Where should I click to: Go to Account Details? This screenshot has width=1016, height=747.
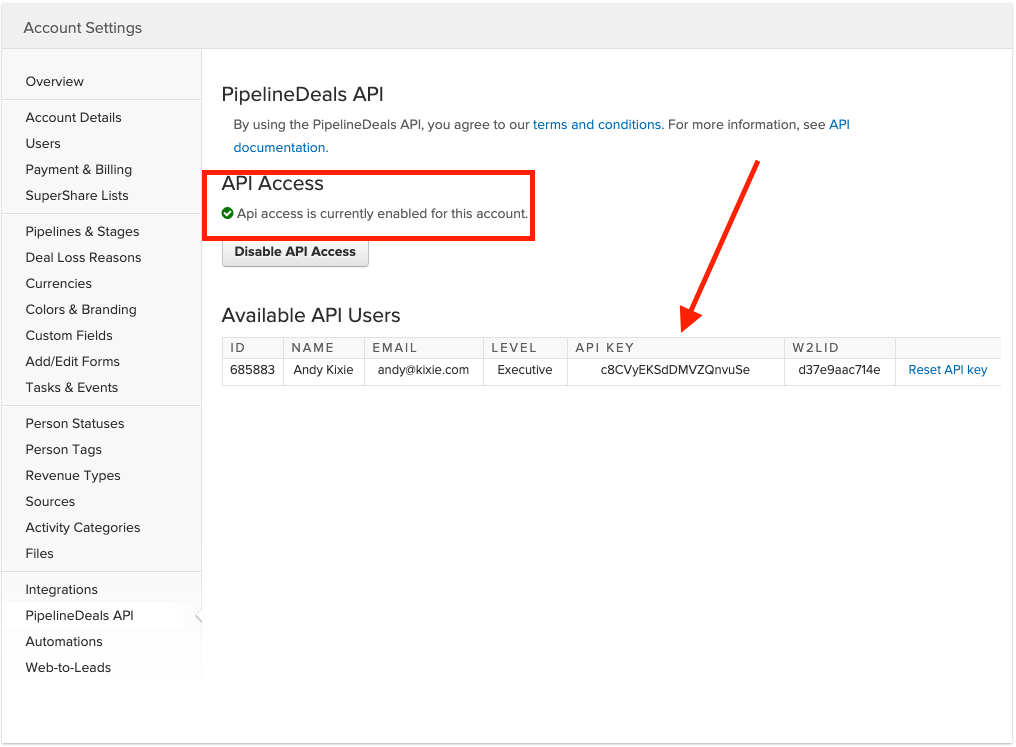tap(73, 117)
